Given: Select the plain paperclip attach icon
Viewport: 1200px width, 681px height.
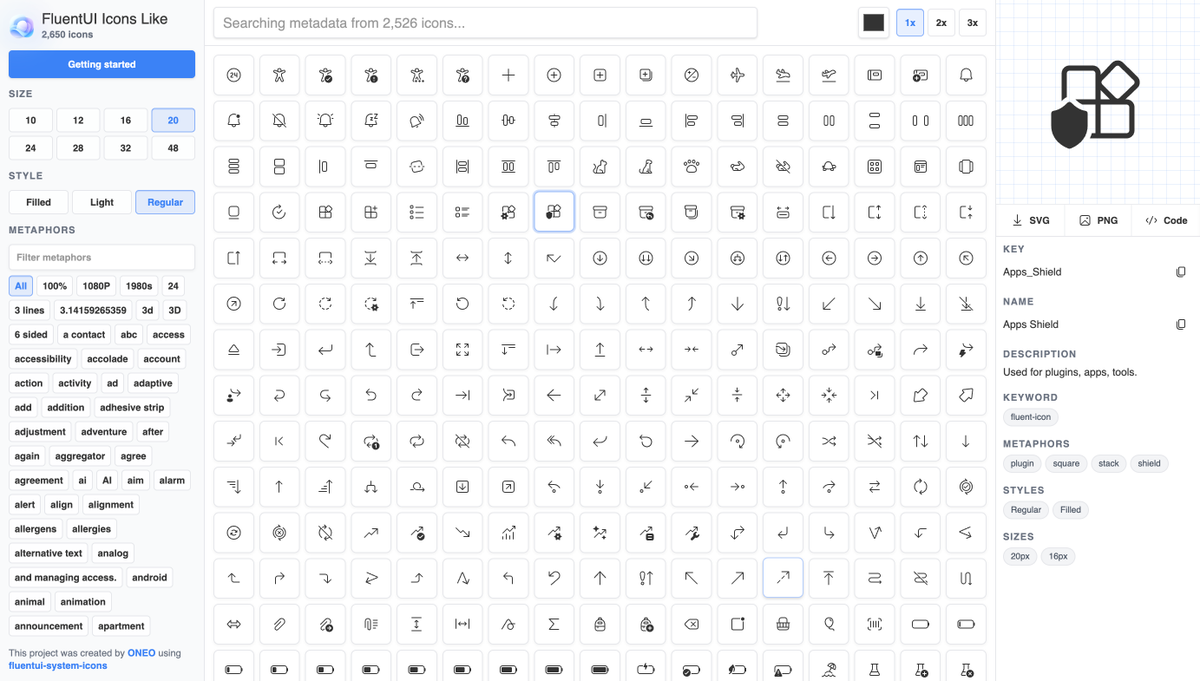Looking at the screenshot, I should 279,624.
